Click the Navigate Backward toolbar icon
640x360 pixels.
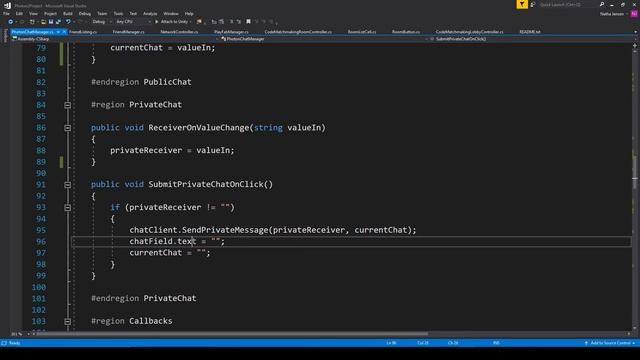(11, 22)
